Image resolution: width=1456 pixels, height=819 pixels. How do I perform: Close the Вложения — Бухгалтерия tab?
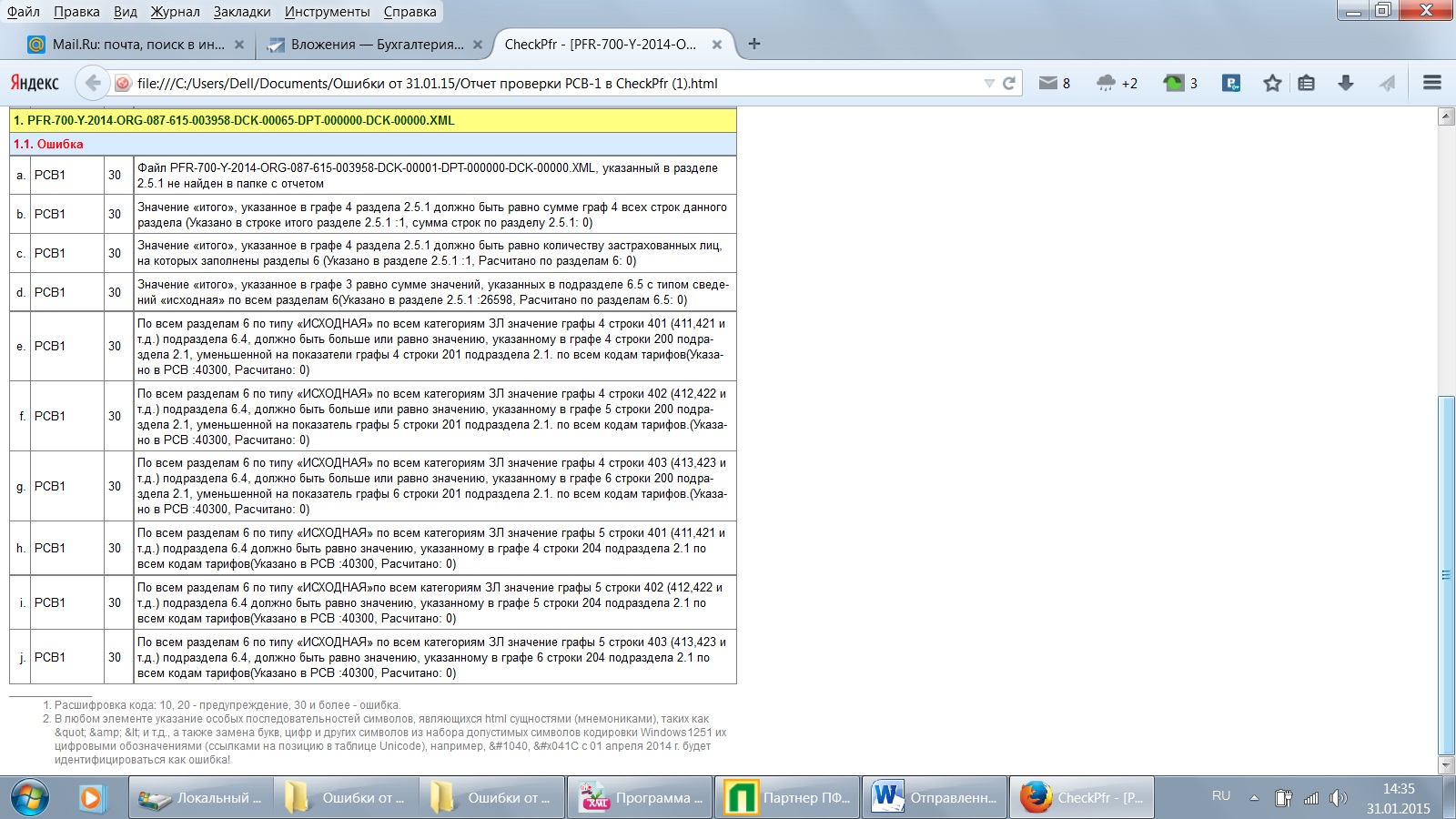(478, 44)
